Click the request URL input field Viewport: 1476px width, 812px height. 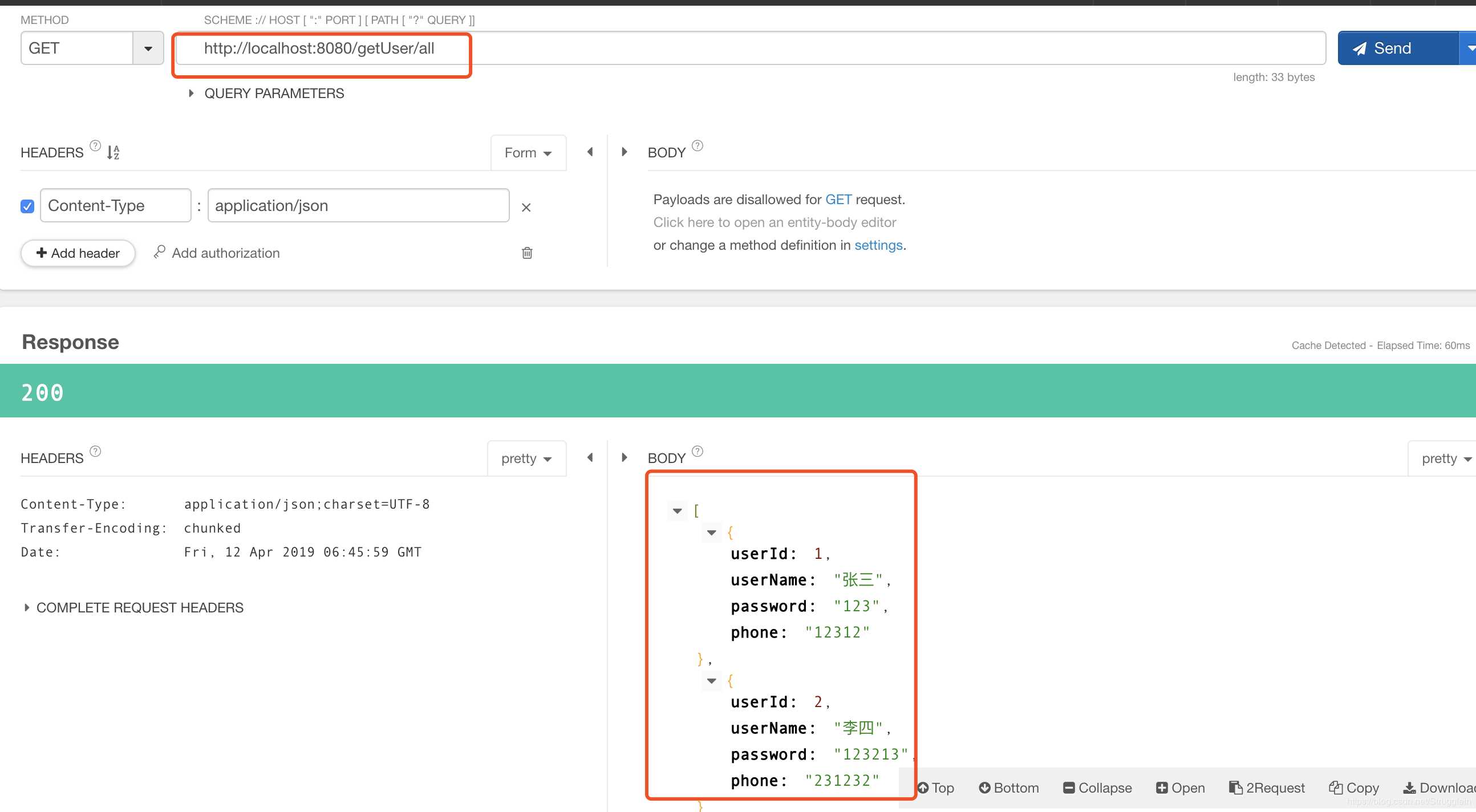(x=751, y=48)
